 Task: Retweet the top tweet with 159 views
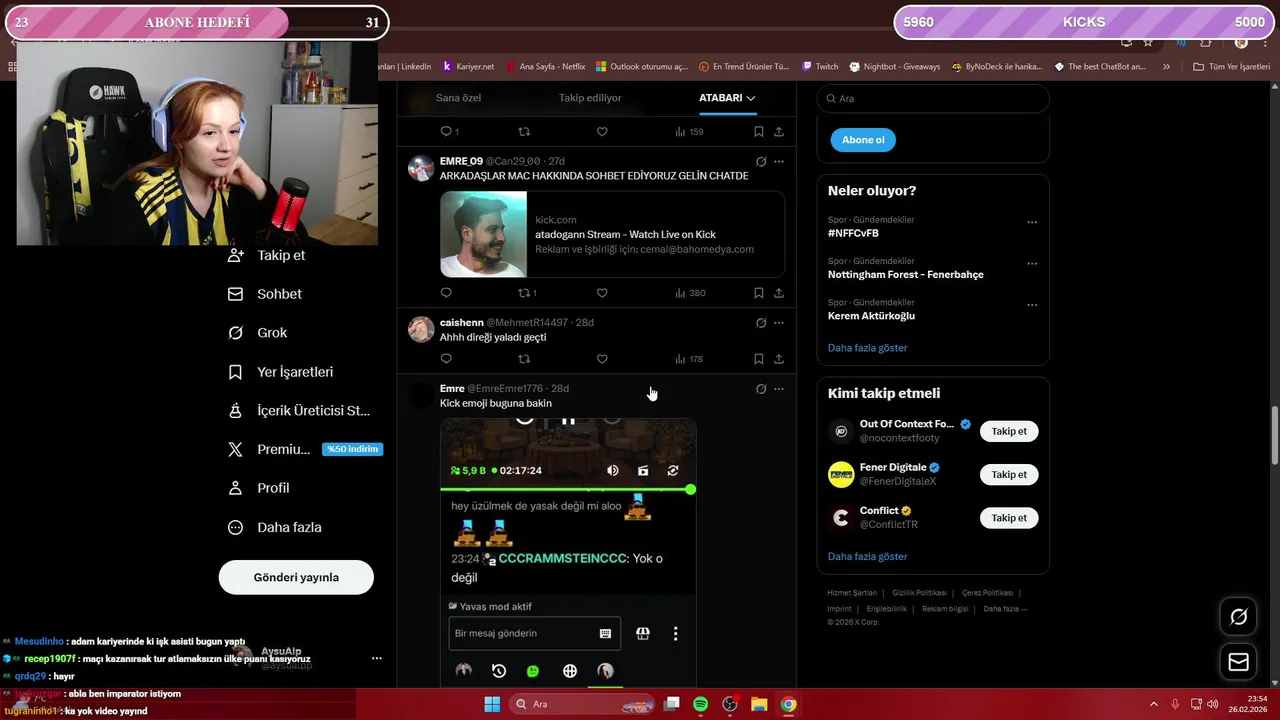pos(524,132)
